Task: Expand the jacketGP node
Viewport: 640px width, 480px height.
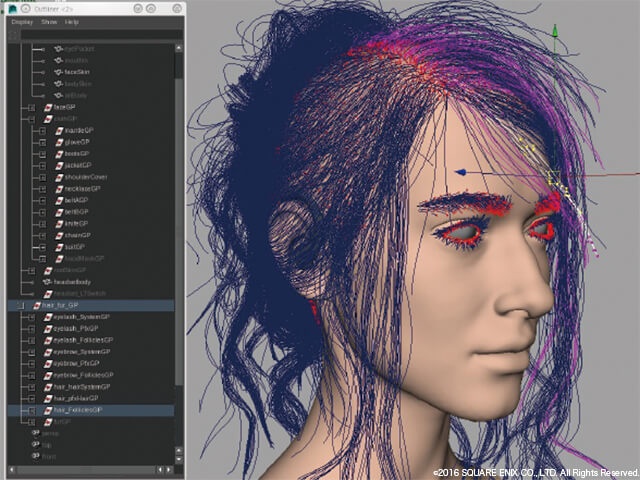Action: click(42, 166)
